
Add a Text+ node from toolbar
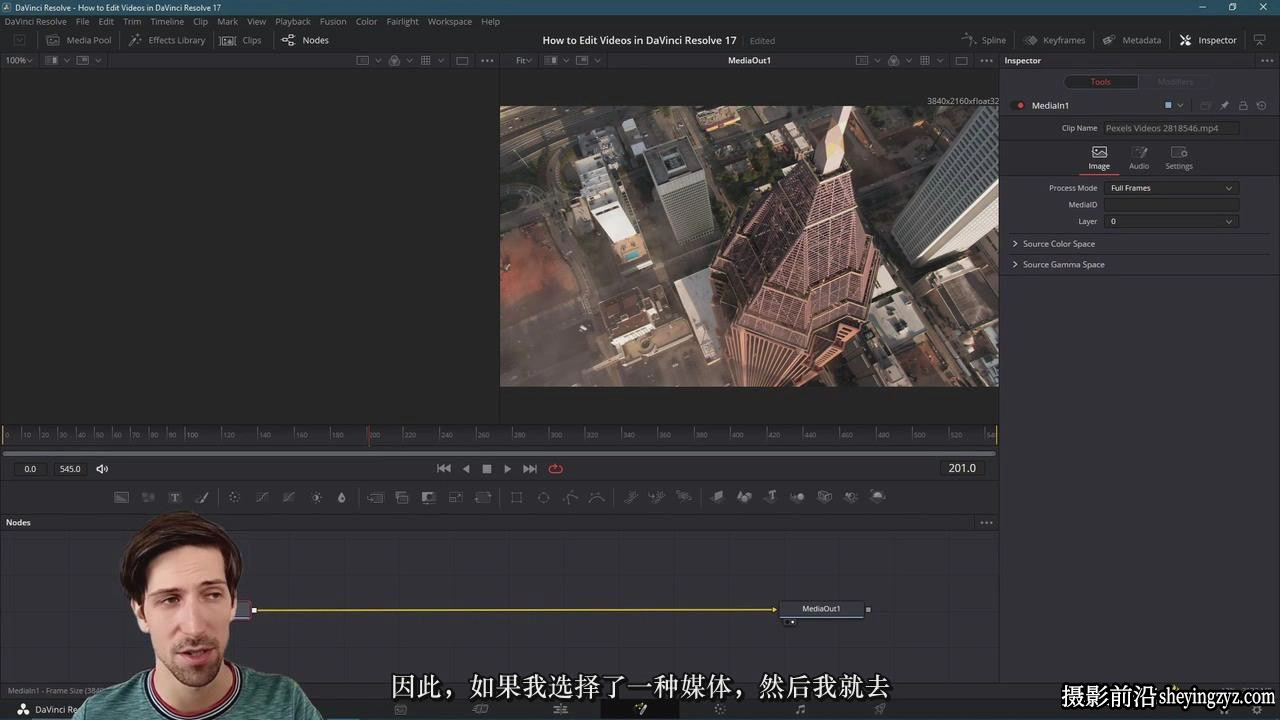point(174,497)
